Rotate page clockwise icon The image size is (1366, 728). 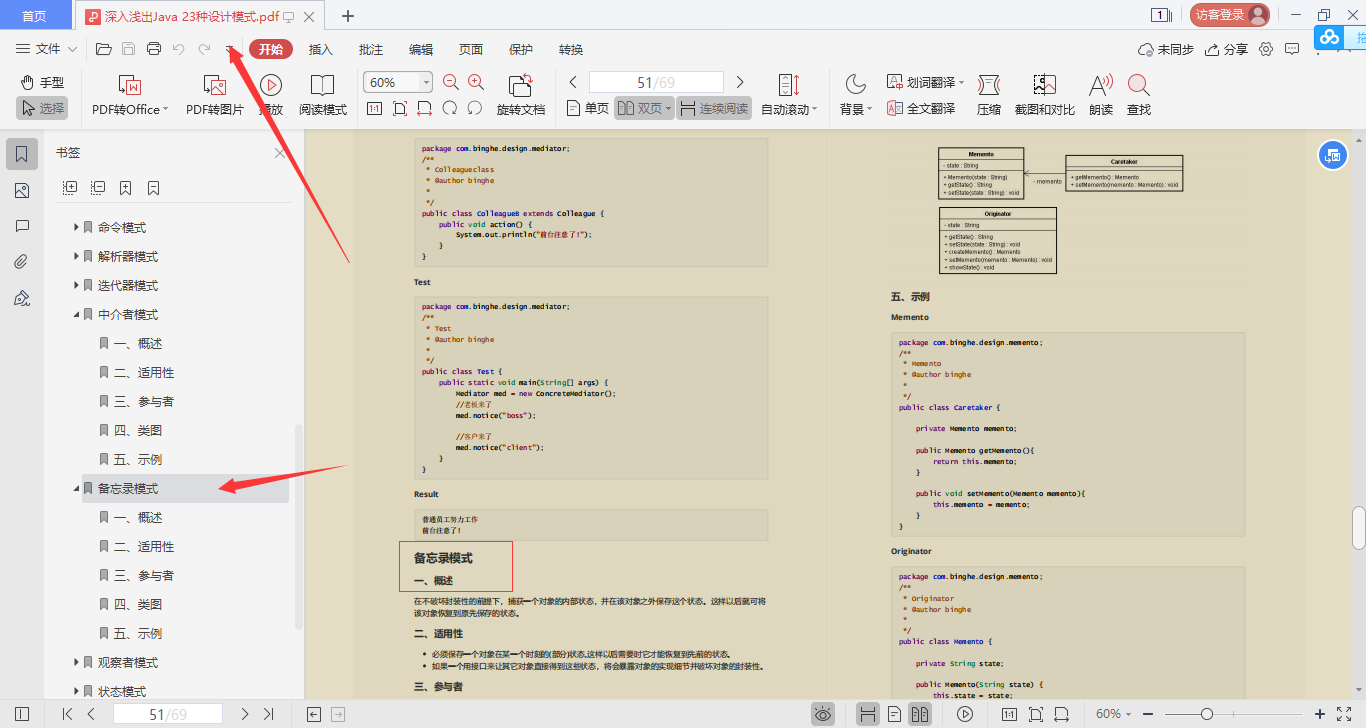pyautogui.click(x=475, y=108)
